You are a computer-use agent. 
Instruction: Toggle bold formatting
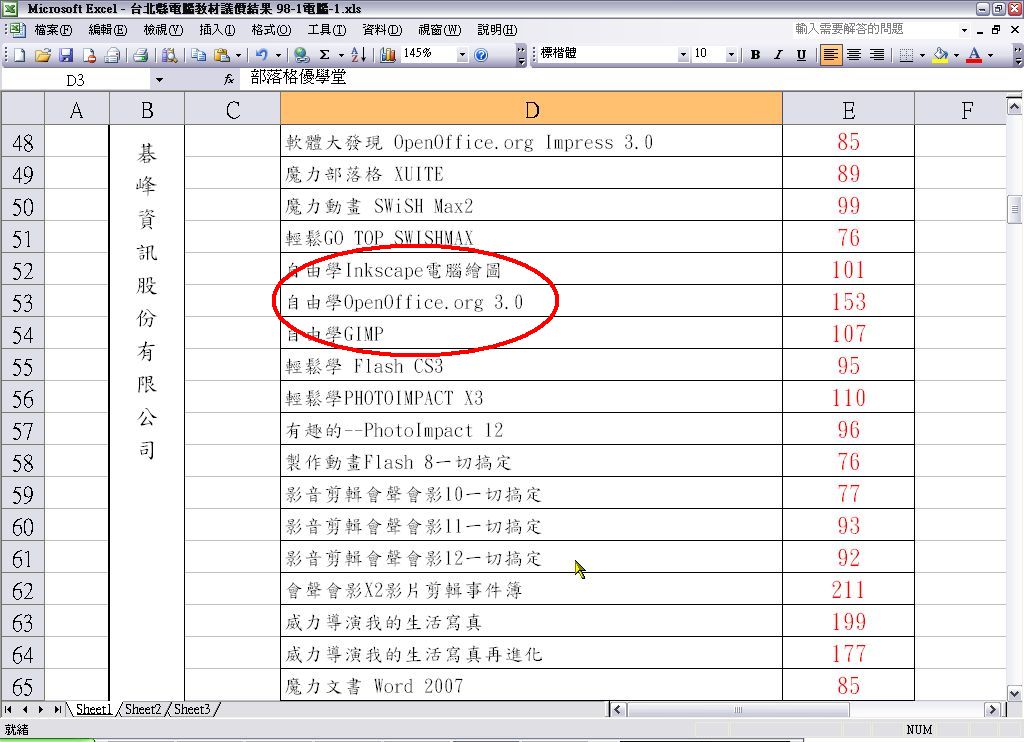[x=755, y=55]
